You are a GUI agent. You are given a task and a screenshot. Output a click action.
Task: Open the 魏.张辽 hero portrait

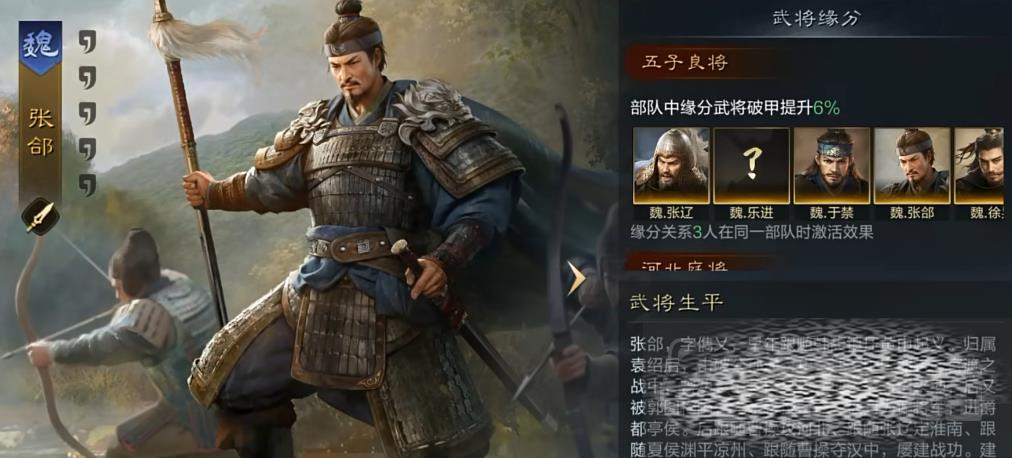(x=671, y=166)
